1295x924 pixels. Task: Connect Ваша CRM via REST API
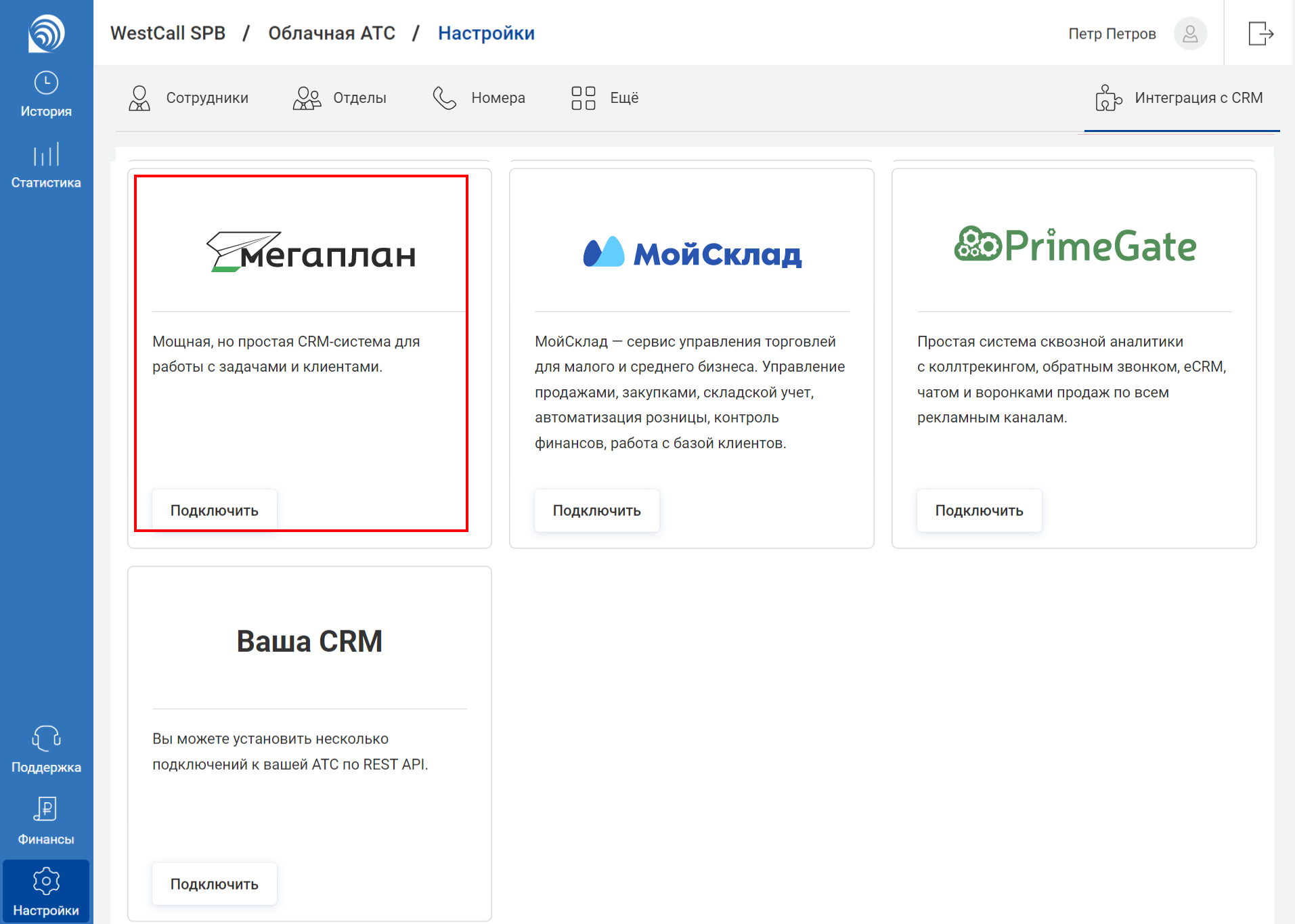[214, 884]
